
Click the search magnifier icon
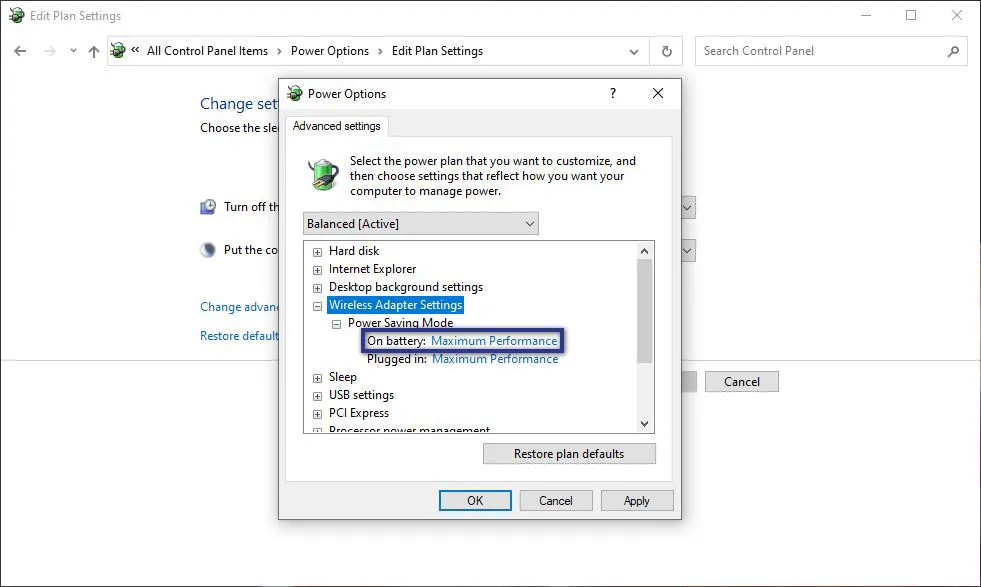click(954, 50)
